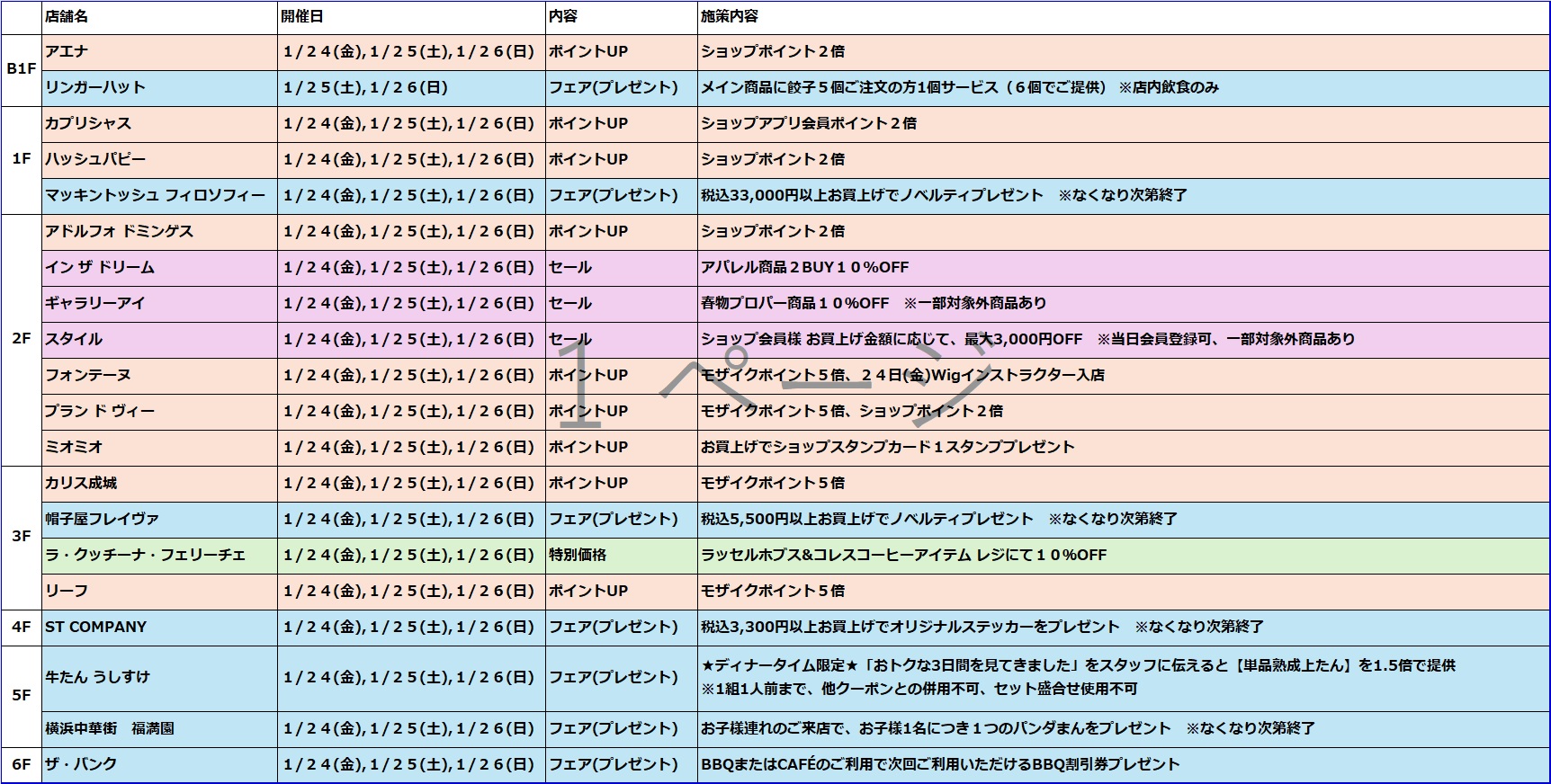Click オリジナルステッカーをプレゼント cell
Viewport: 1551px width, 784px height.
pyautogui.click(x=1123, y=628)
